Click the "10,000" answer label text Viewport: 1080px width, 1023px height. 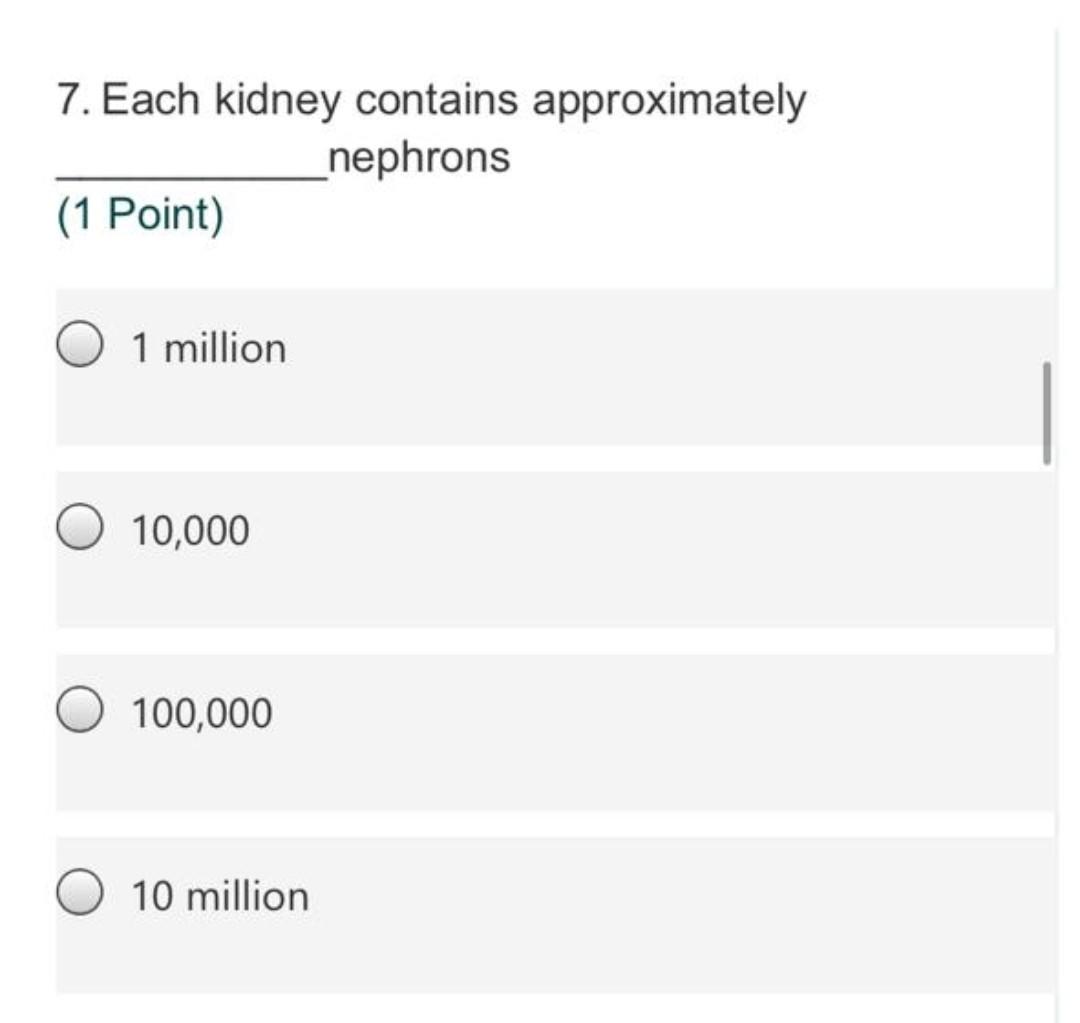point(191,530)
